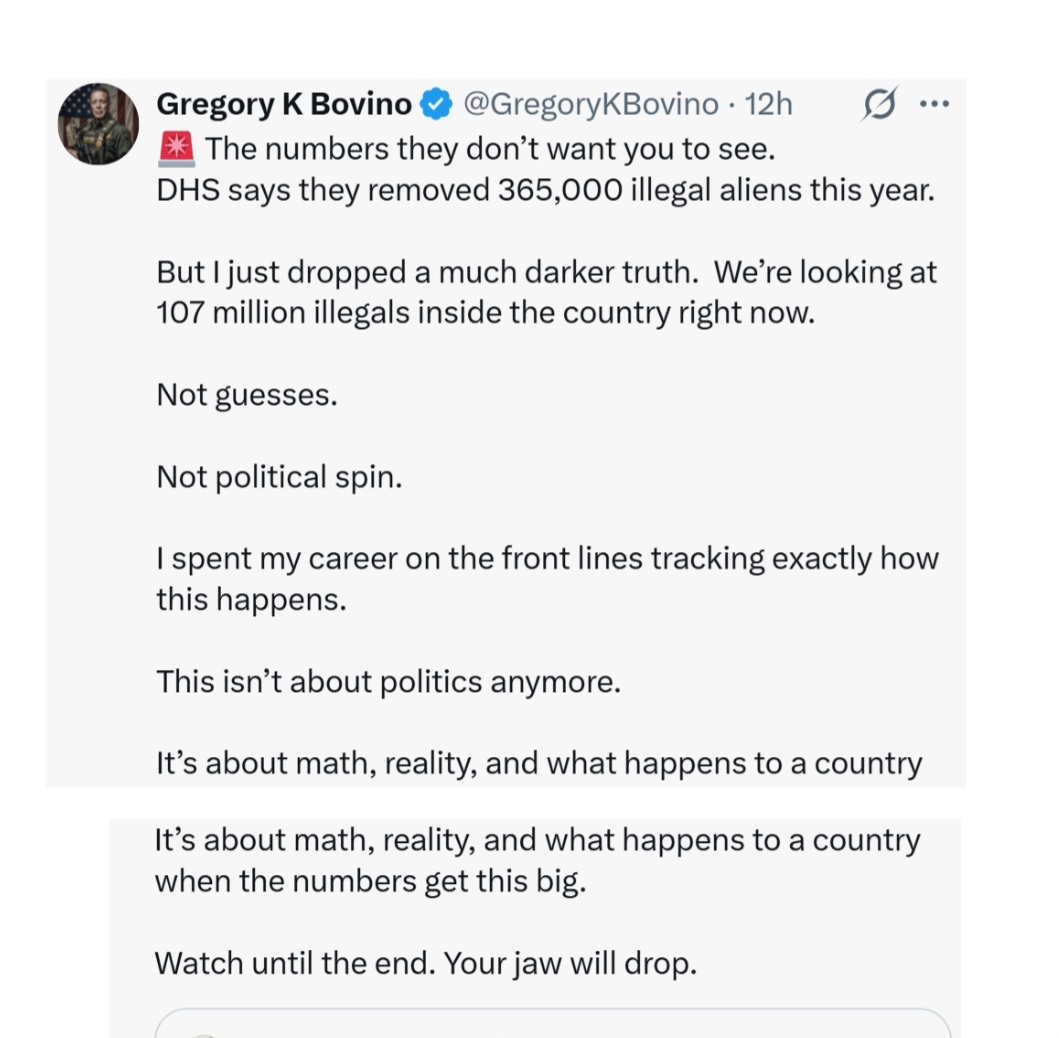The width and height of the screenshot is (1059, 1038).
Task: Select the 'DHS says they removed 365,000' line
Action: coord(546,190)
